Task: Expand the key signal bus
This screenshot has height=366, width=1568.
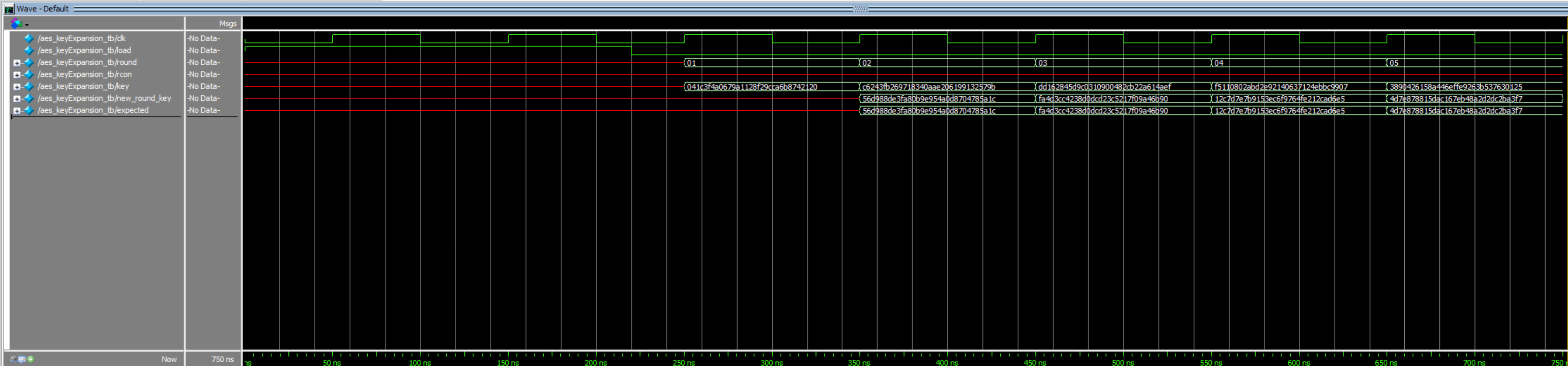Action: click(x=17, y=86)
